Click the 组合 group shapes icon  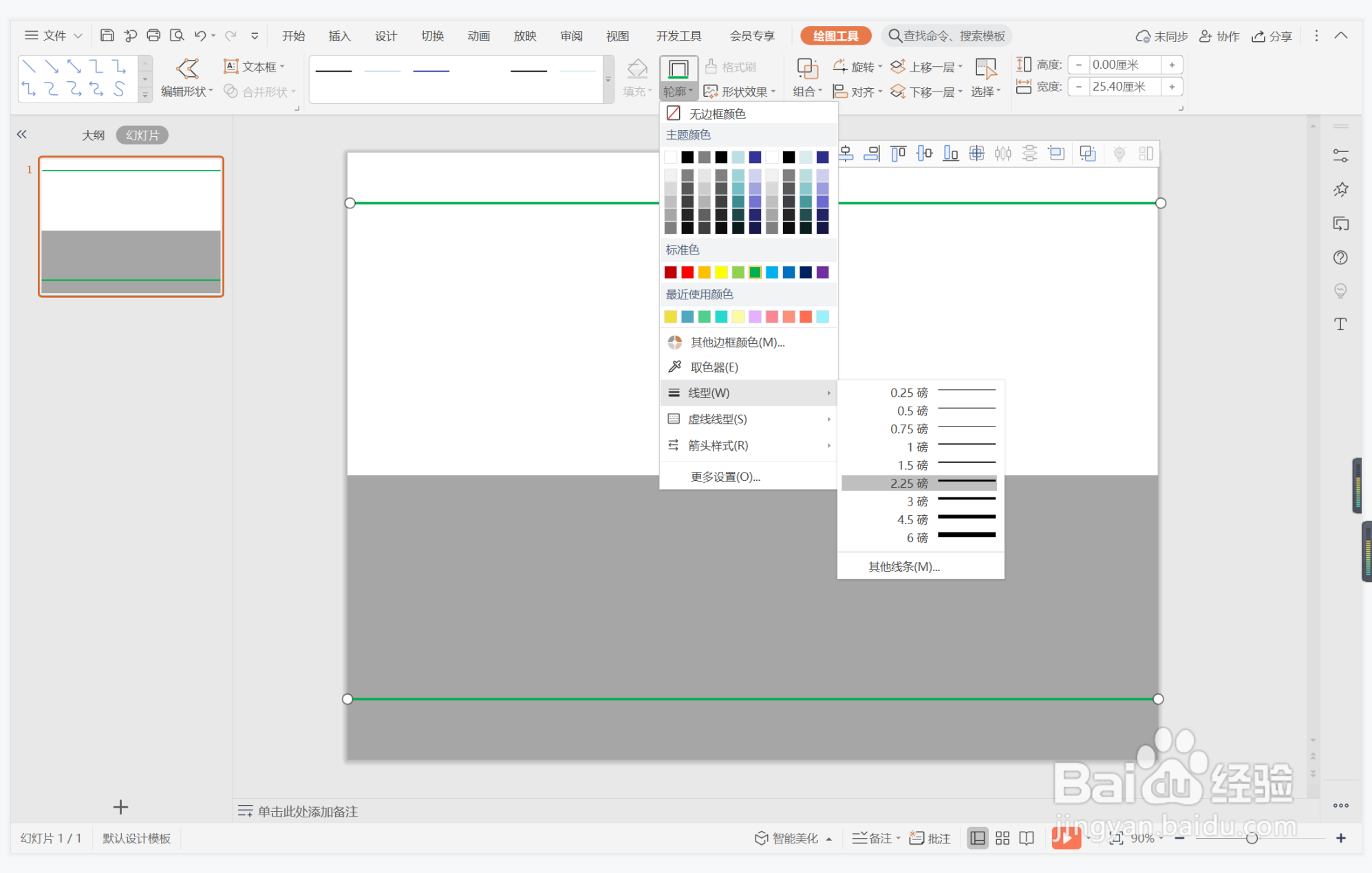click(x=806, y=69)
